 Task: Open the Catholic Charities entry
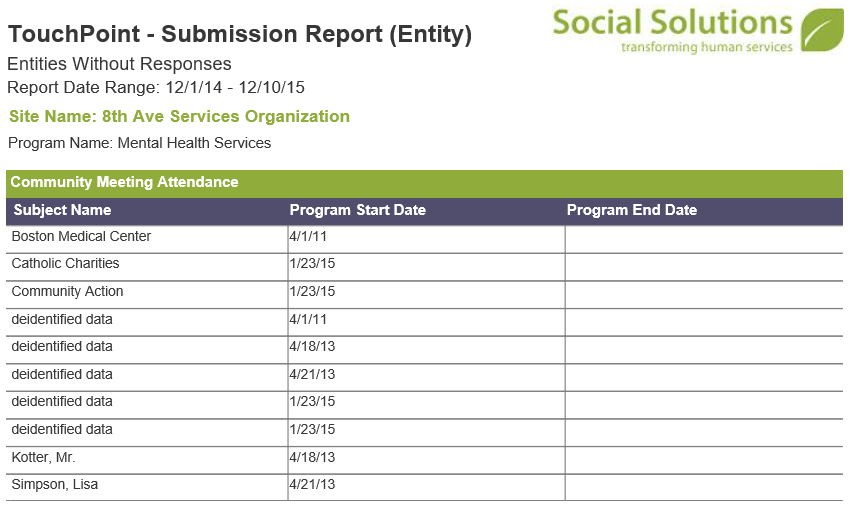65,264
